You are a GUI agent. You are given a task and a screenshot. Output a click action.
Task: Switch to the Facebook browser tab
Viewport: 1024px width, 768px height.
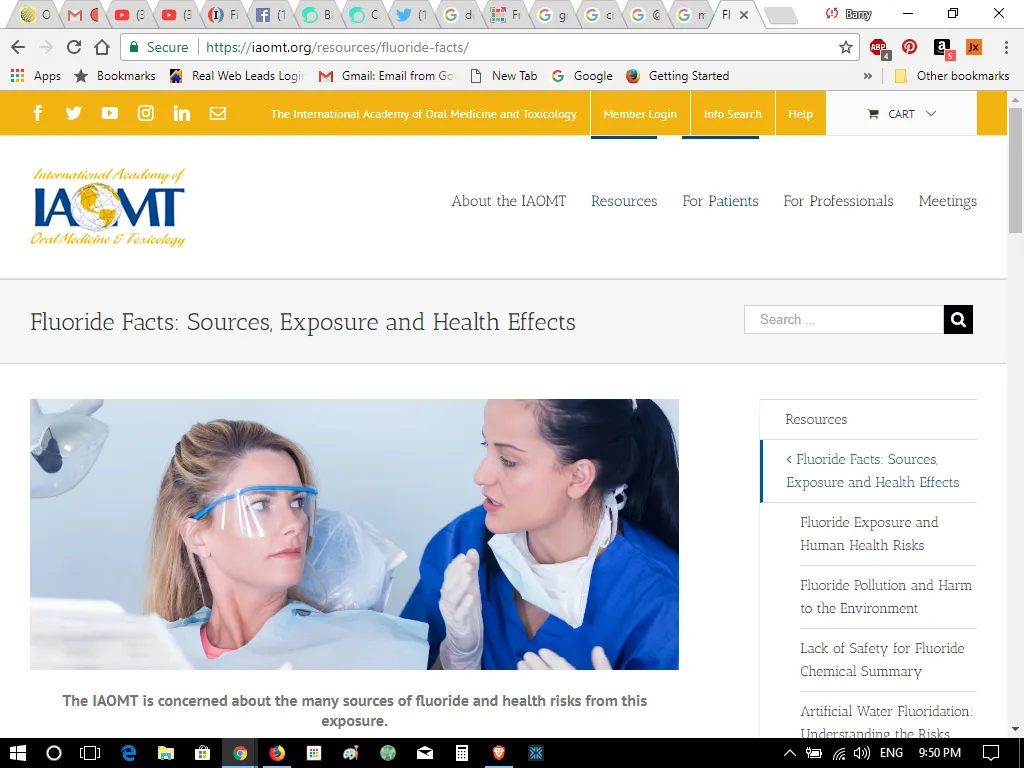[x=270, y=14]
